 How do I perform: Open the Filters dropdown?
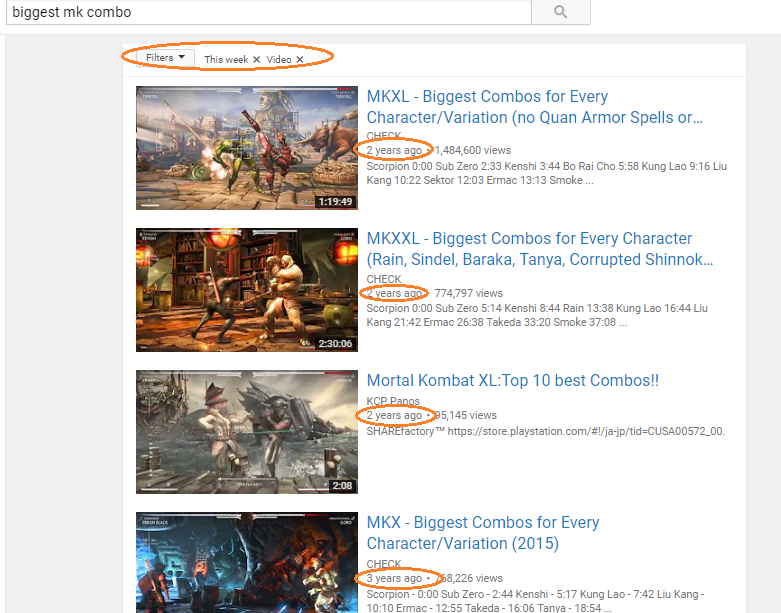click(x=165, y=58)
